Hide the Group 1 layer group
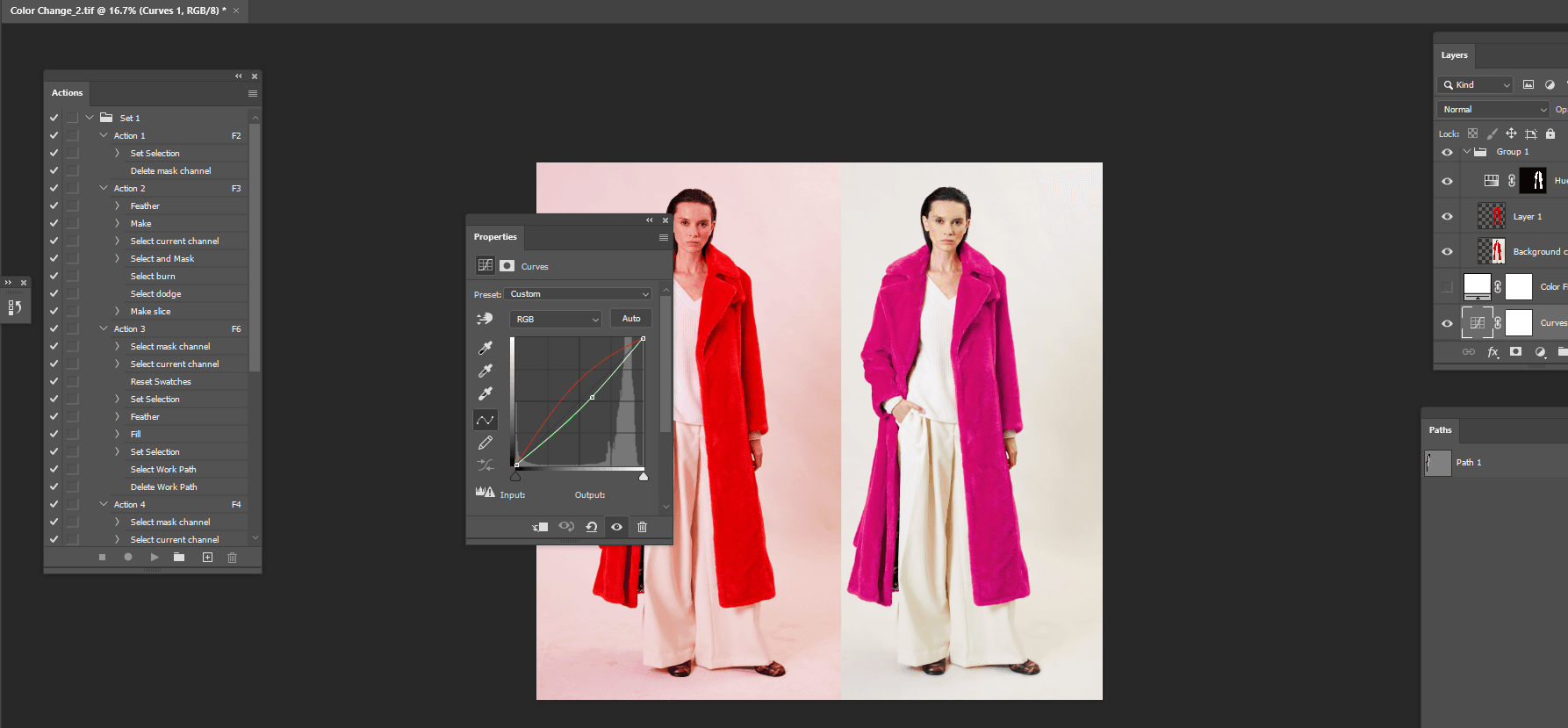The width and height of the screenshot is (1568, 728). [1447, 152]
